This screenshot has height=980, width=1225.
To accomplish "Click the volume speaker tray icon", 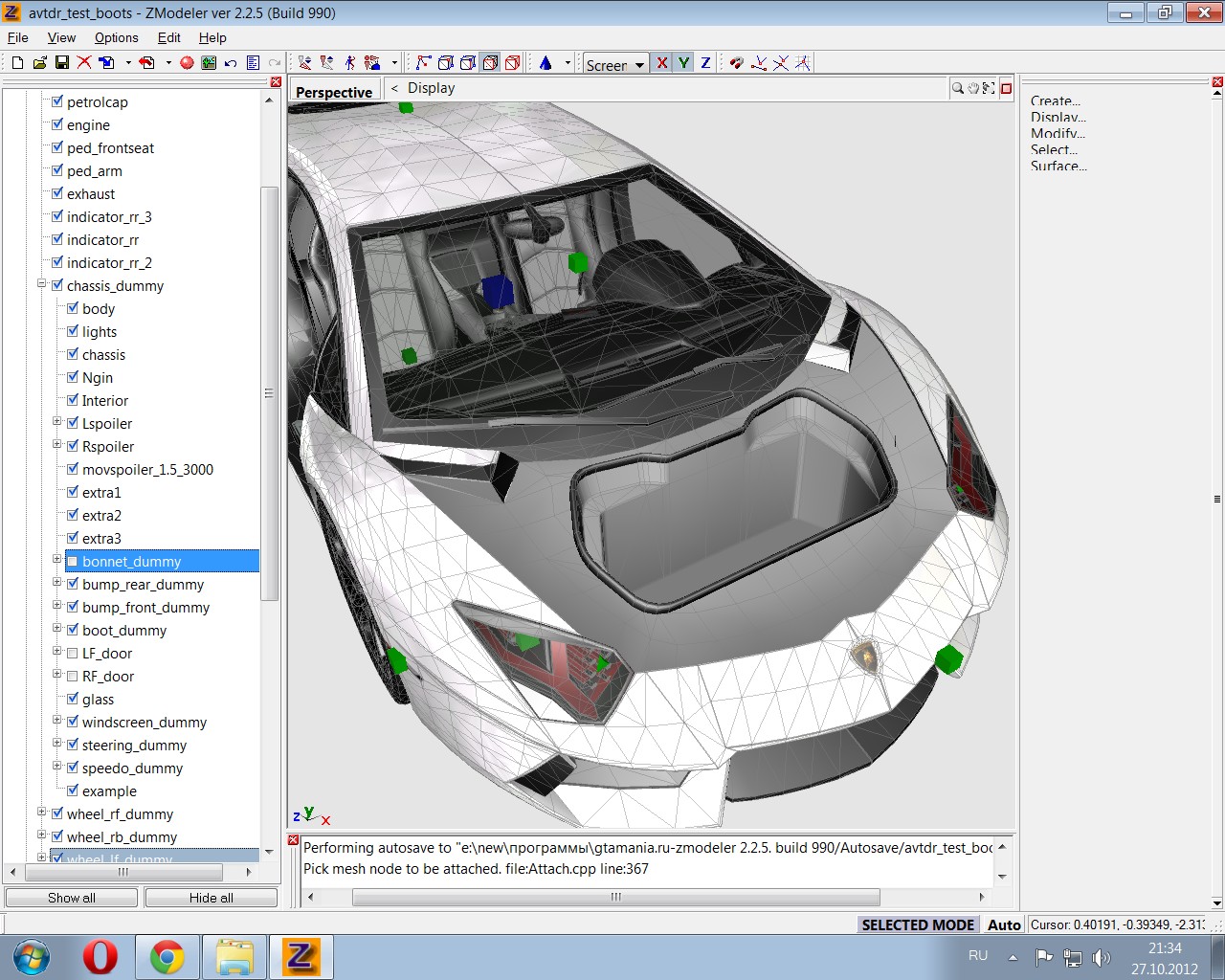I will pyautogui.click(x=1102, y=957).
